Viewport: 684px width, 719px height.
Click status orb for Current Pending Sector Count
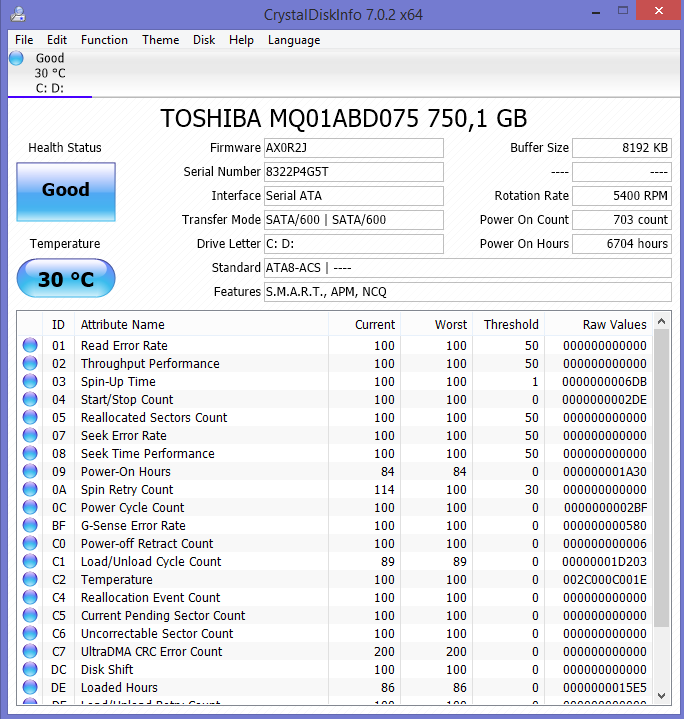click(x=30, y=615)
